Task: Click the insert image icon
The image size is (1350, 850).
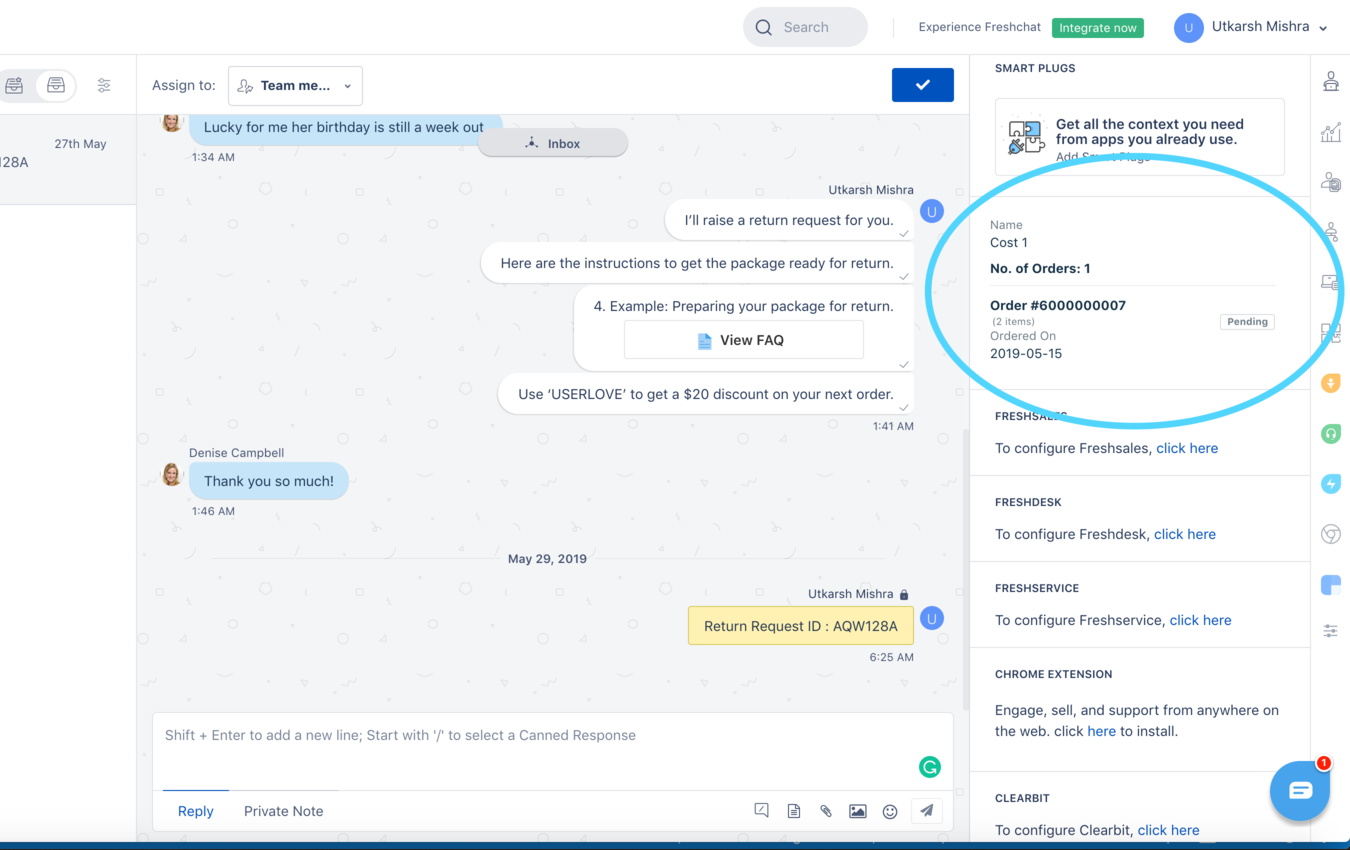Action: tap(858, 811)
